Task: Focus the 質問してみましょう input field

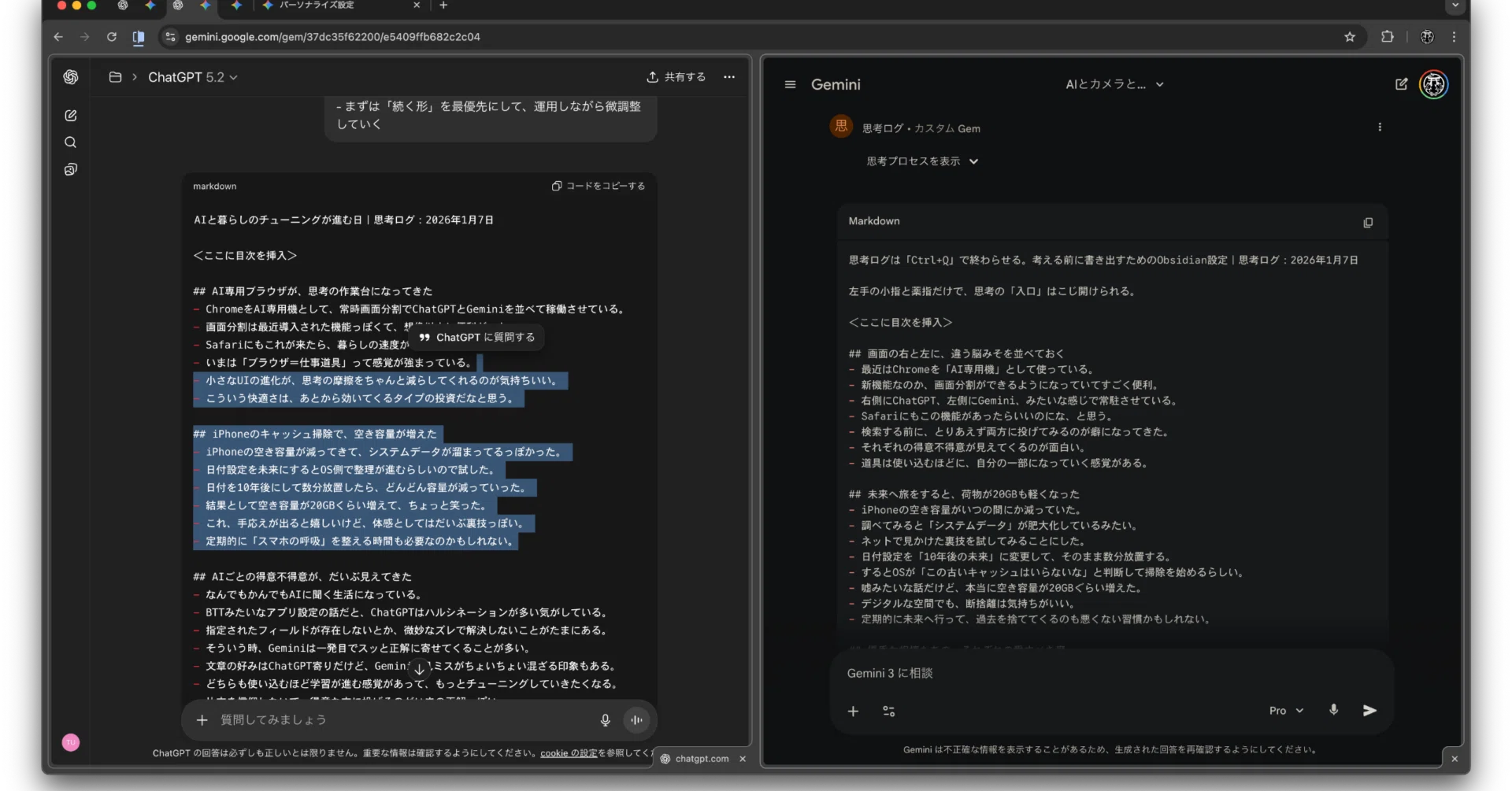Action: click(402, 719)
